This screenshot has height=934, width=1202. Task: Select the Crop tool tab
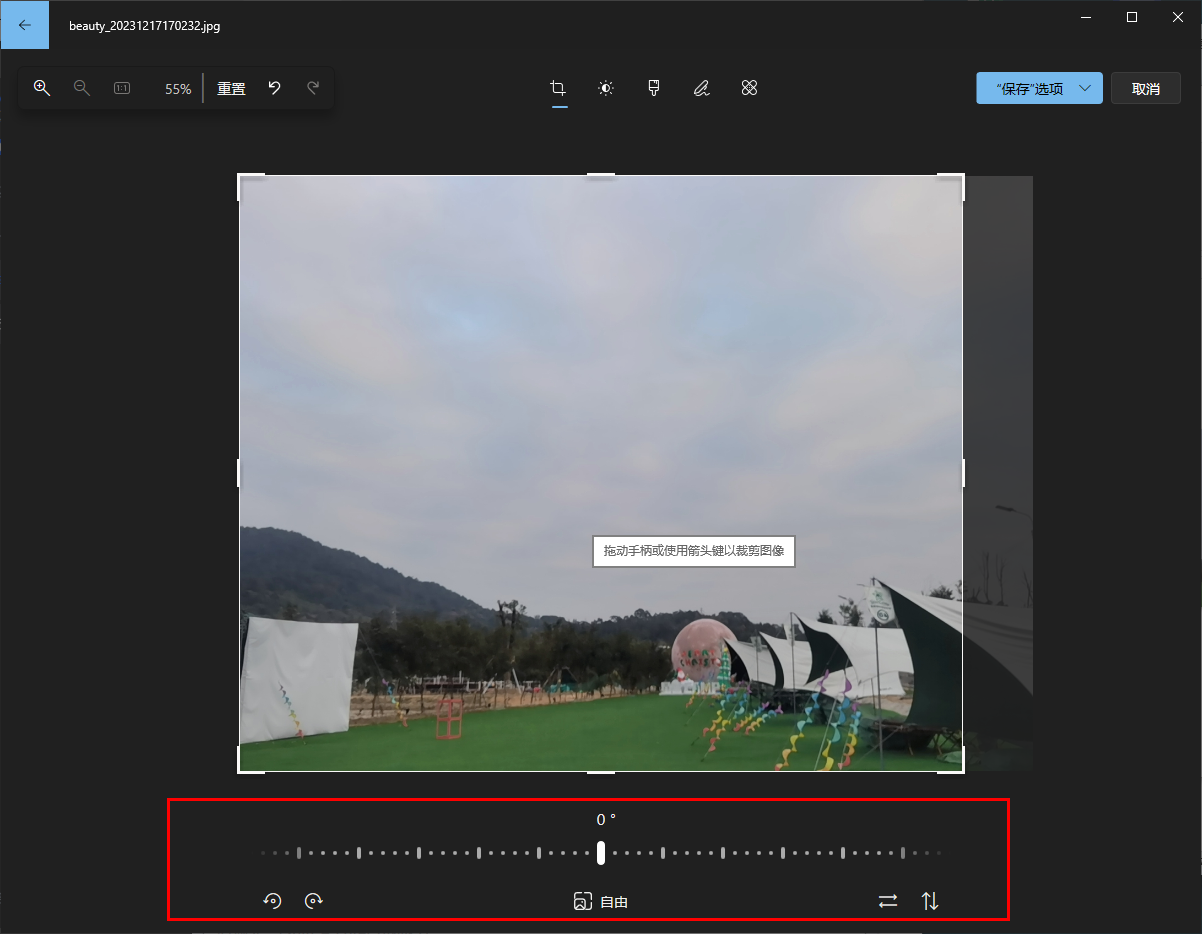pos(558,88)
